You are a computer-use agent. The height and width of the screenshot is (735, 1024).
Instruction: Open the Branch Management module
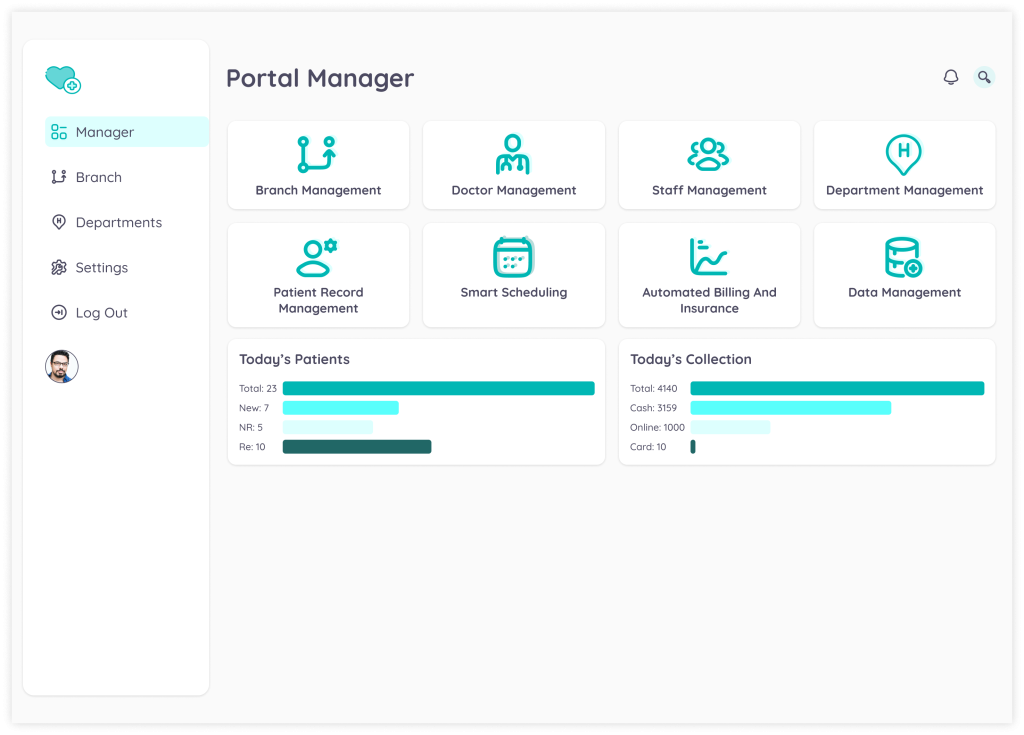point(318,164)
